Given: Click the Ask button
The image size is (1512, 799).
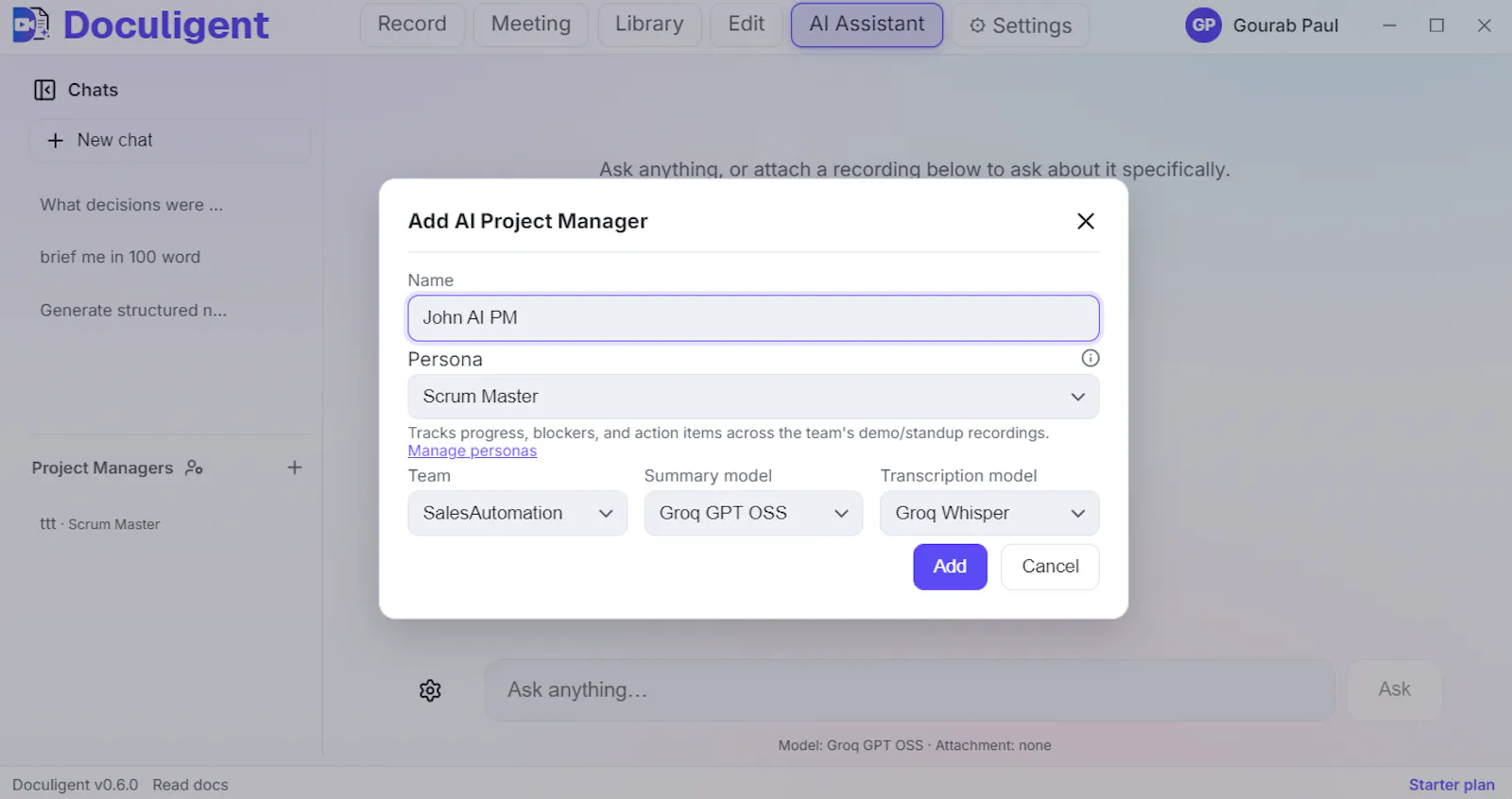Looking at the screenshot, I should pos(1394,689).
